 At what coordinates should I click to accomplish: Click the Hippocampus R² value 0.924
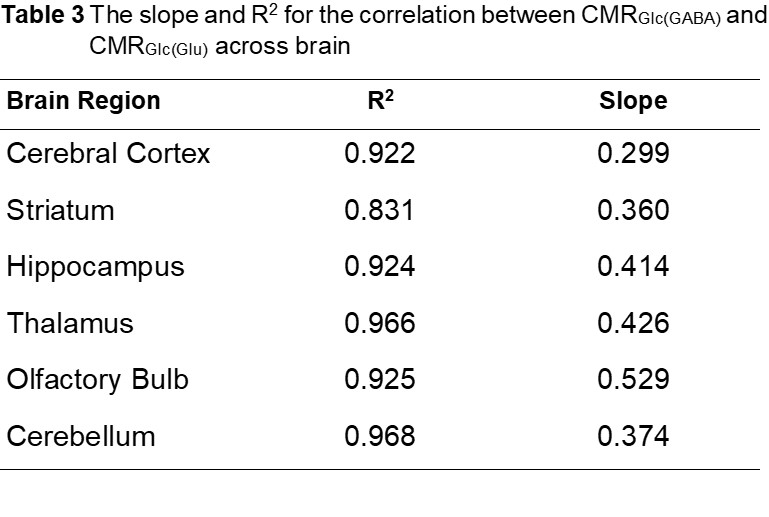380,266
